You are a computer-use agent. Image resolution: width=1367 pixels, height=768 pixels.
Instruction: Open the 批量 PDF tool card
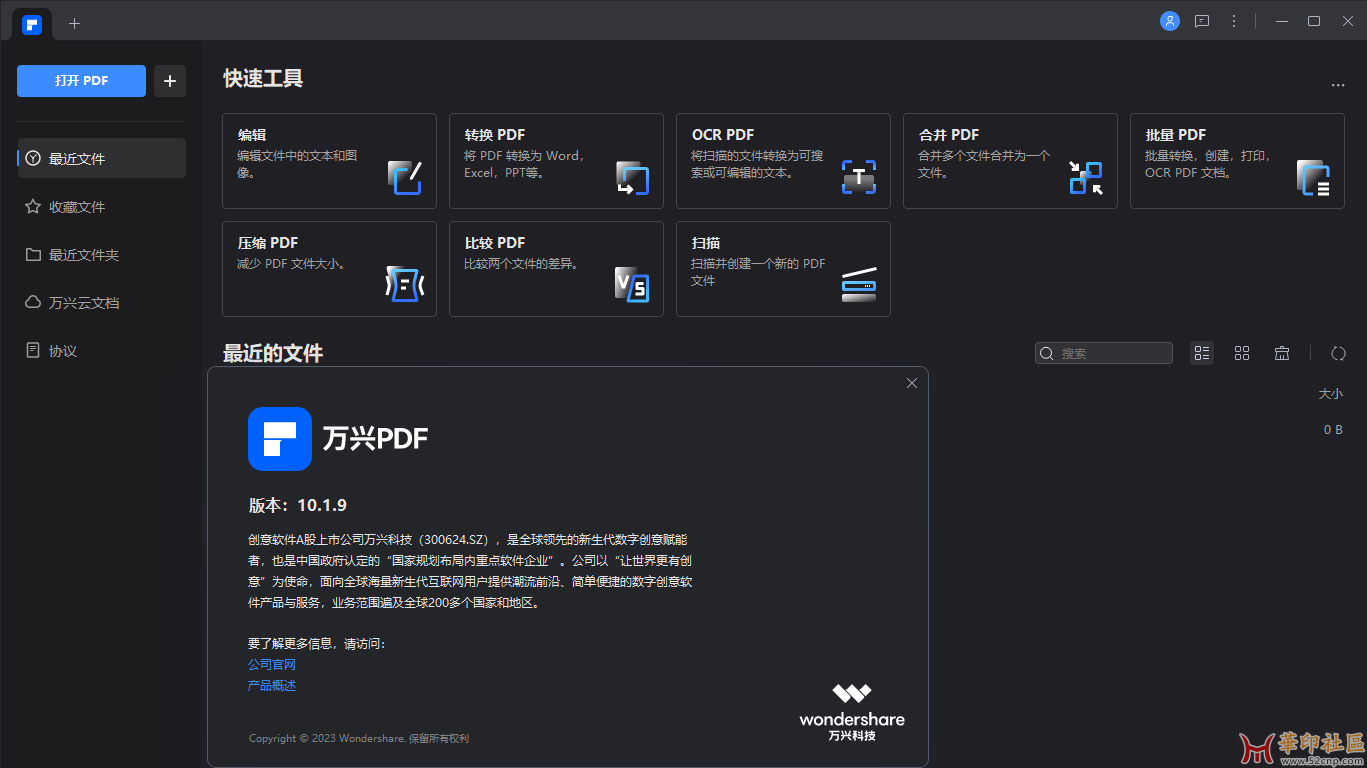pyautogui.click(x=1237, y=161)
